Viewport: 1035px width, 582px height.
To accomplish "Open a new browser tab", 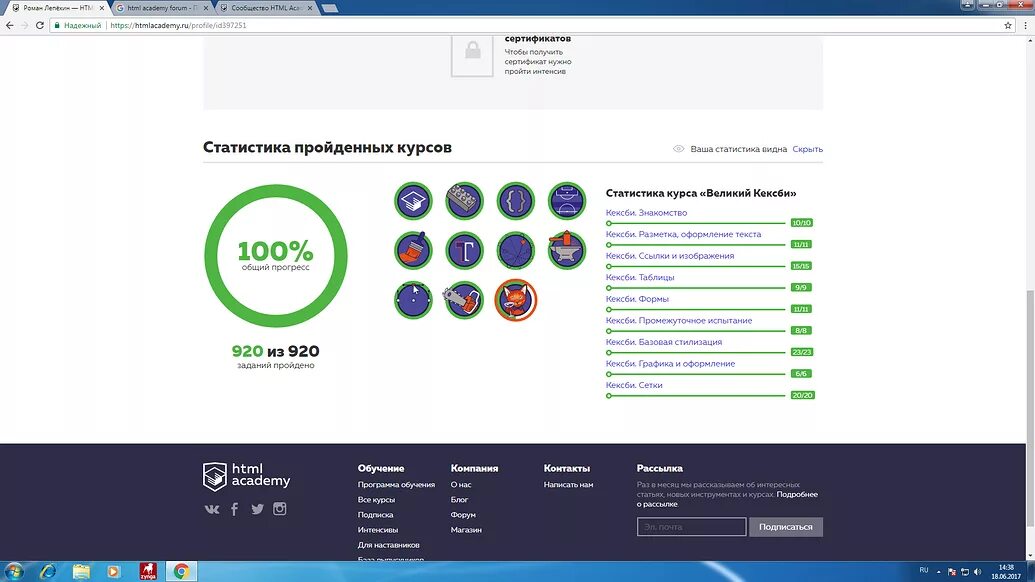I will coord(329,8).
